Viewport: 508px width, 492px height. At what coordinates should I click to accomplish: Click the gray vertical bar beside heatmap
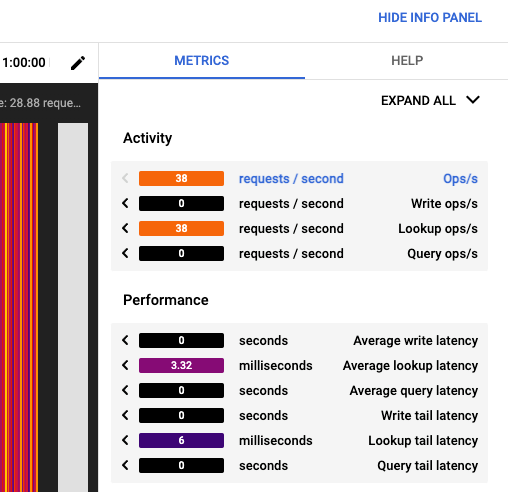coord(73,307)
